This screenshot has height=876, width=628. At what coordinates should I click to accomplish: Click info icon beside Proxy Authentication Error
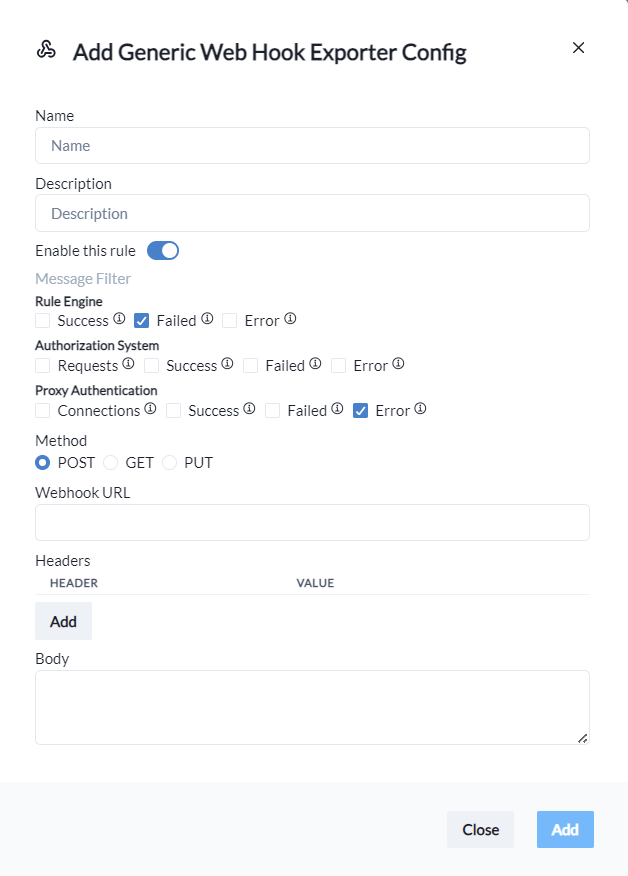(x=420, y=409)
